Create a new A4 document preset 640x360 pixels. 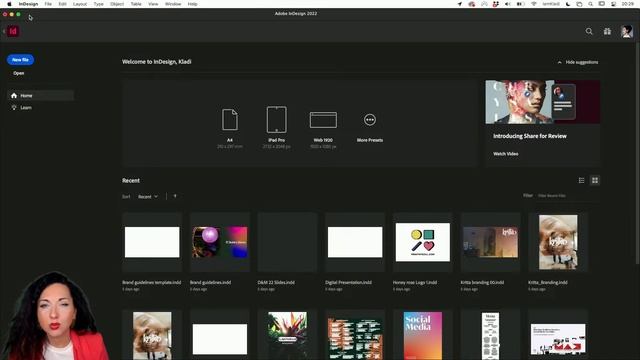tap(230, 128)
